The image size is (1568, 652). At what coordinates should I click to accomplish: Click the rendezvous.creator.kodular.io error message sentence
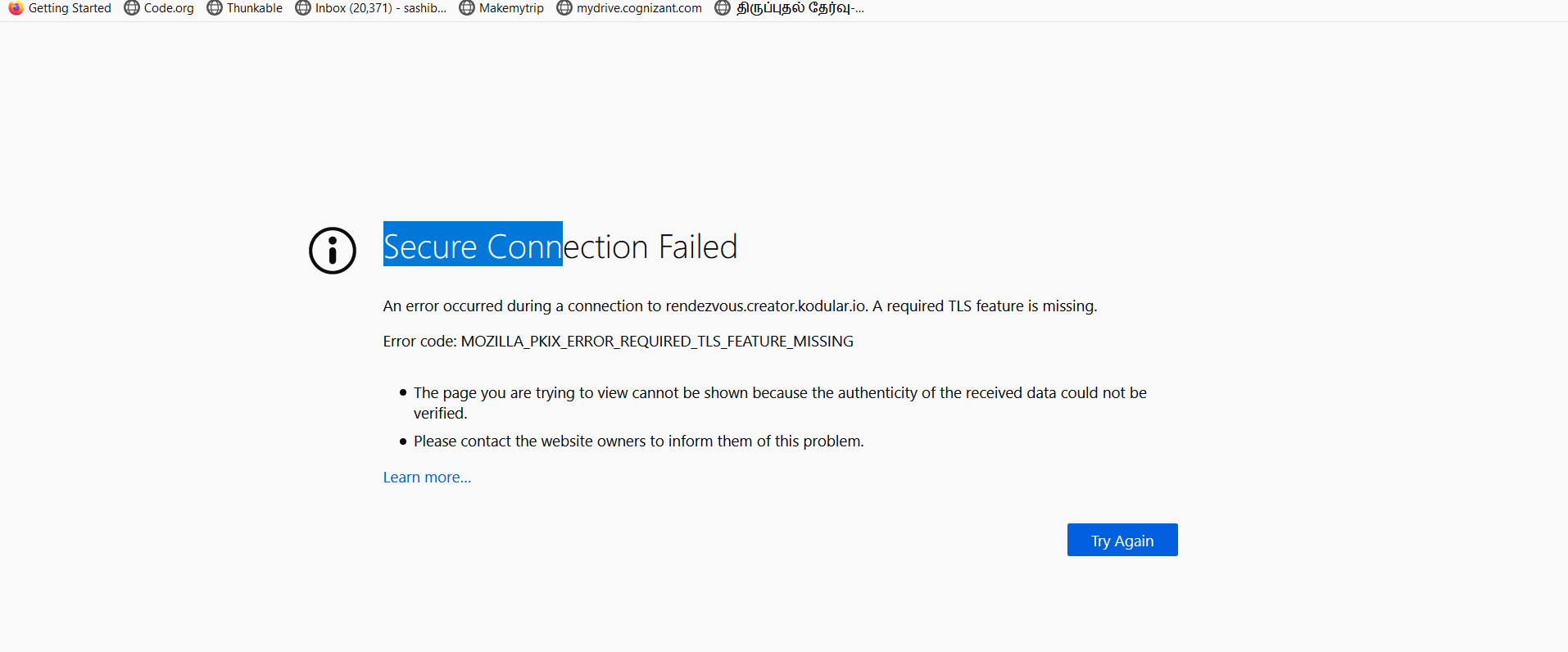click(739, 306)
